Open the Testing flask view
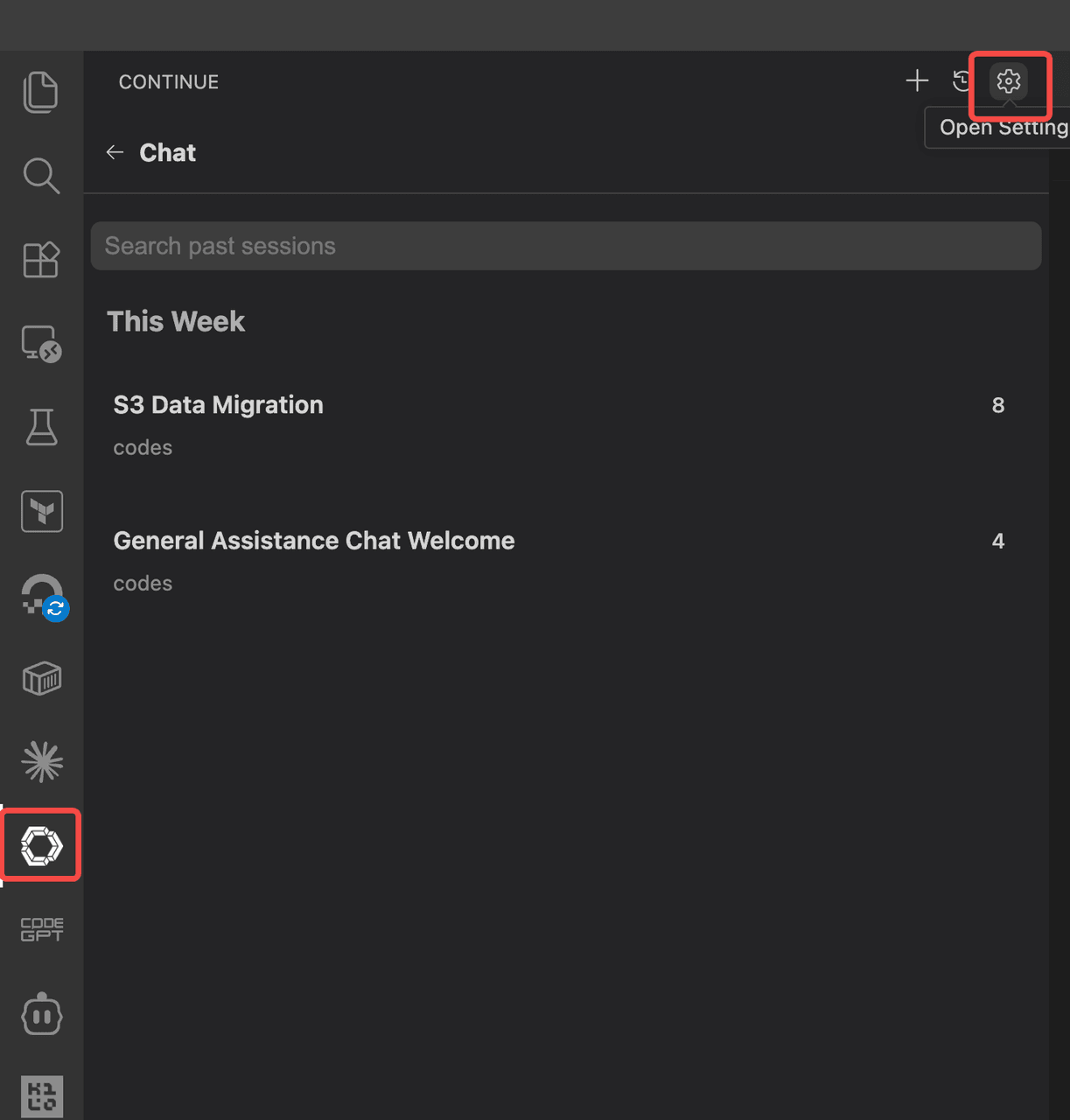The width and height of the screenshot is (1070, 1120). [x=41, y=428]
